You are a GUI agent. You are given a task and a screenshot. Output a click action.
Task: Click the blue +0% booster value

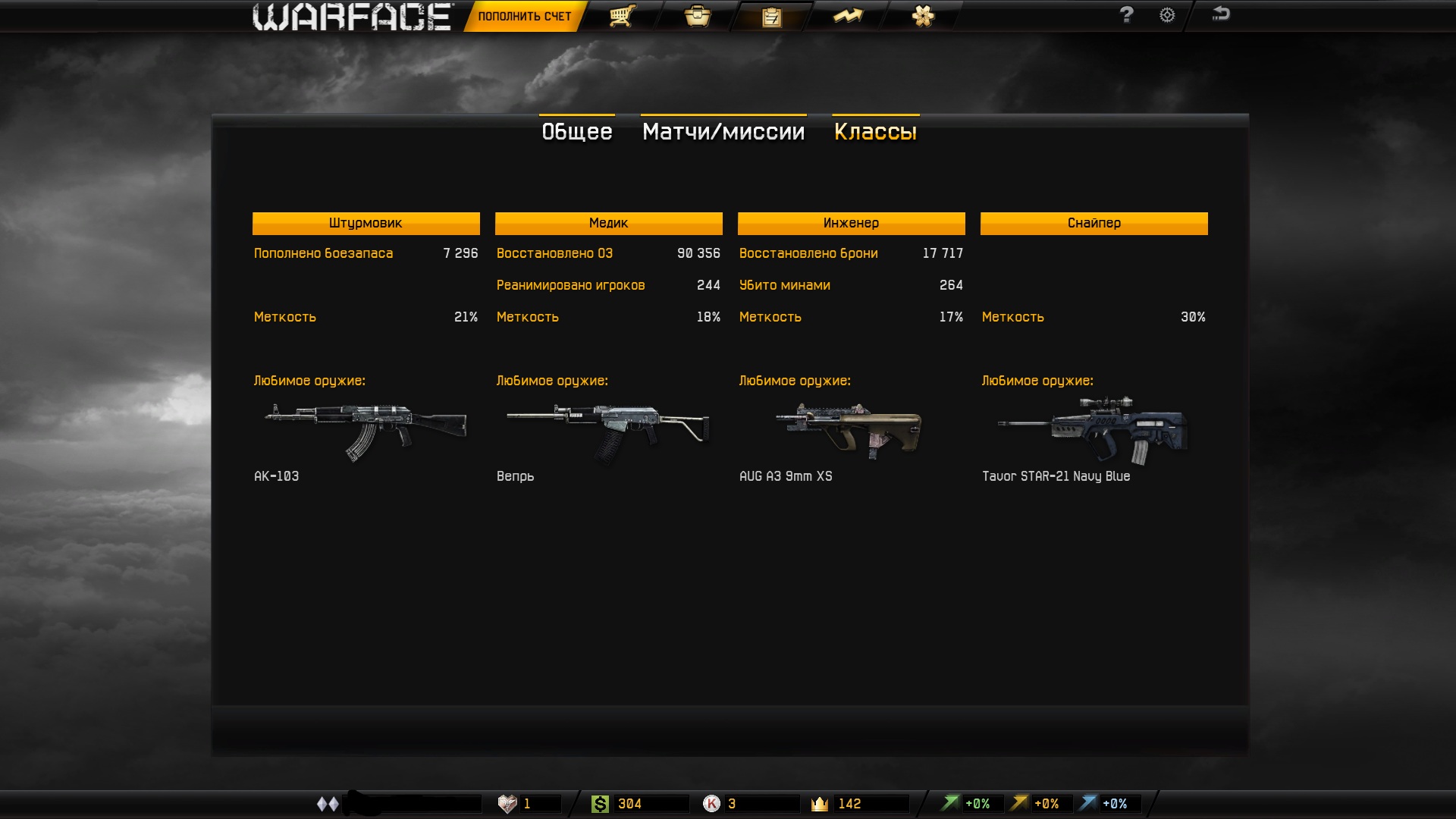click(x=1115, y=804)
